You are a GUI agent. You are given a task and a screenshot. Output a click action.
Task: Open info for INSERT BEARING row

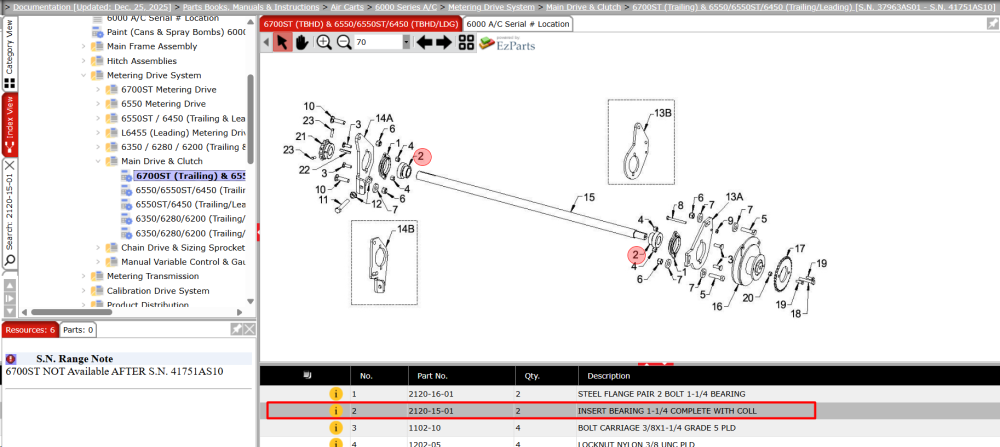click(x=336, y=411)
